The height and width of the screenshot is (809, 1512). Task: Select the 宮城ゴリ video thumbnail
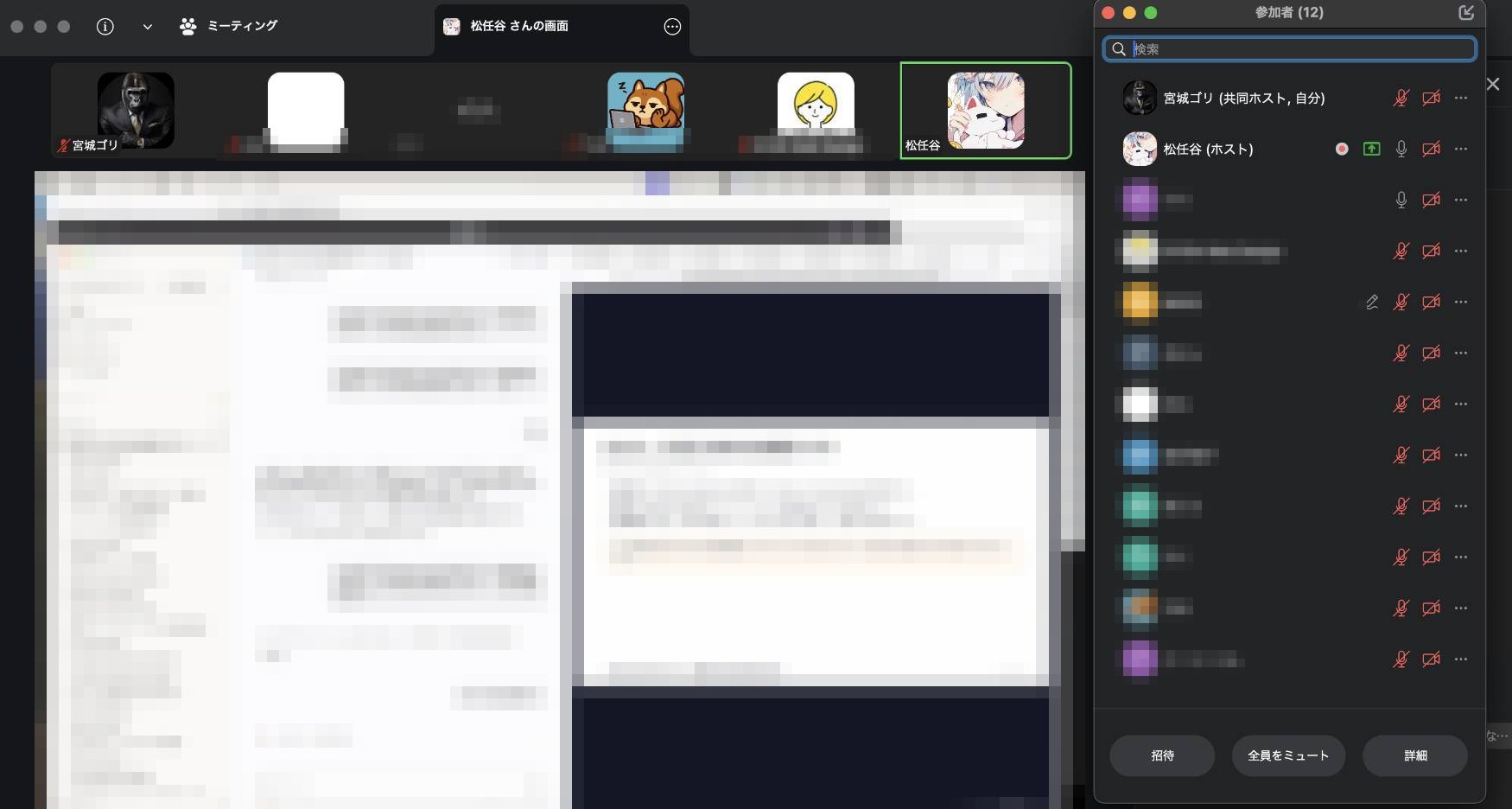point(136,110)
